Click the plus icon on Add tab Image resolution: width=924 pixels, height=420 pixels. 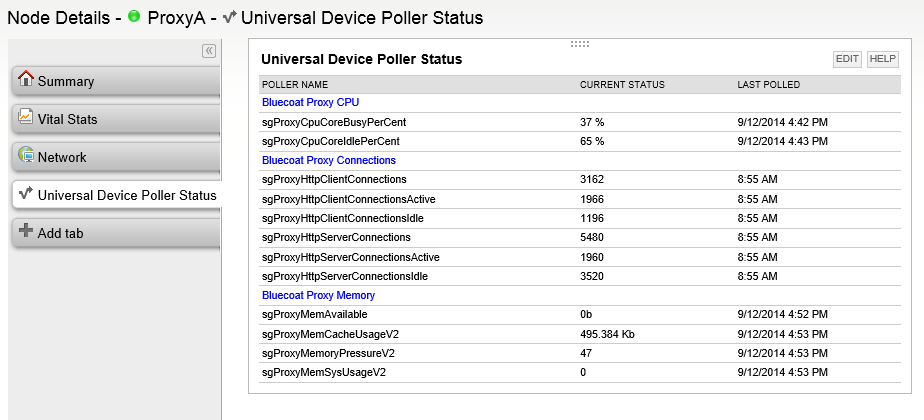pyautogui.click(x=26, y=230)
